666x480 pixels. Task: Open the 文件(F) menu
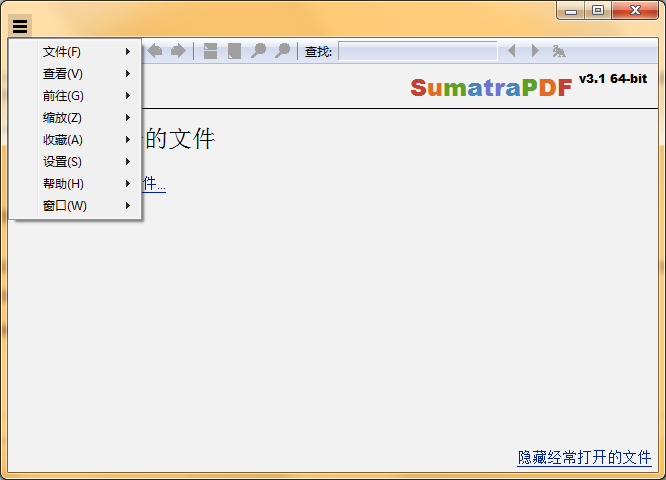75,52
